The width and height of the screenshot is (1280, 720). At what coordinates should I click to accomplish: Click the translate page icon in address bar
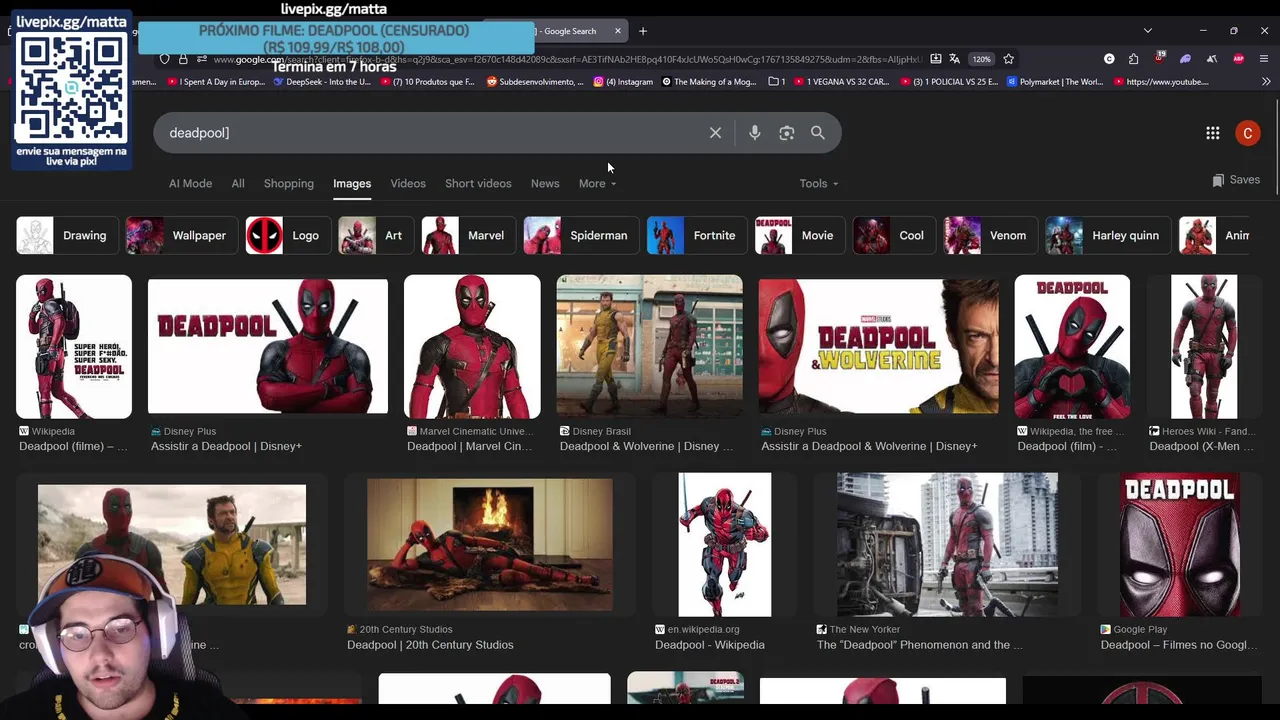(954, 59)
